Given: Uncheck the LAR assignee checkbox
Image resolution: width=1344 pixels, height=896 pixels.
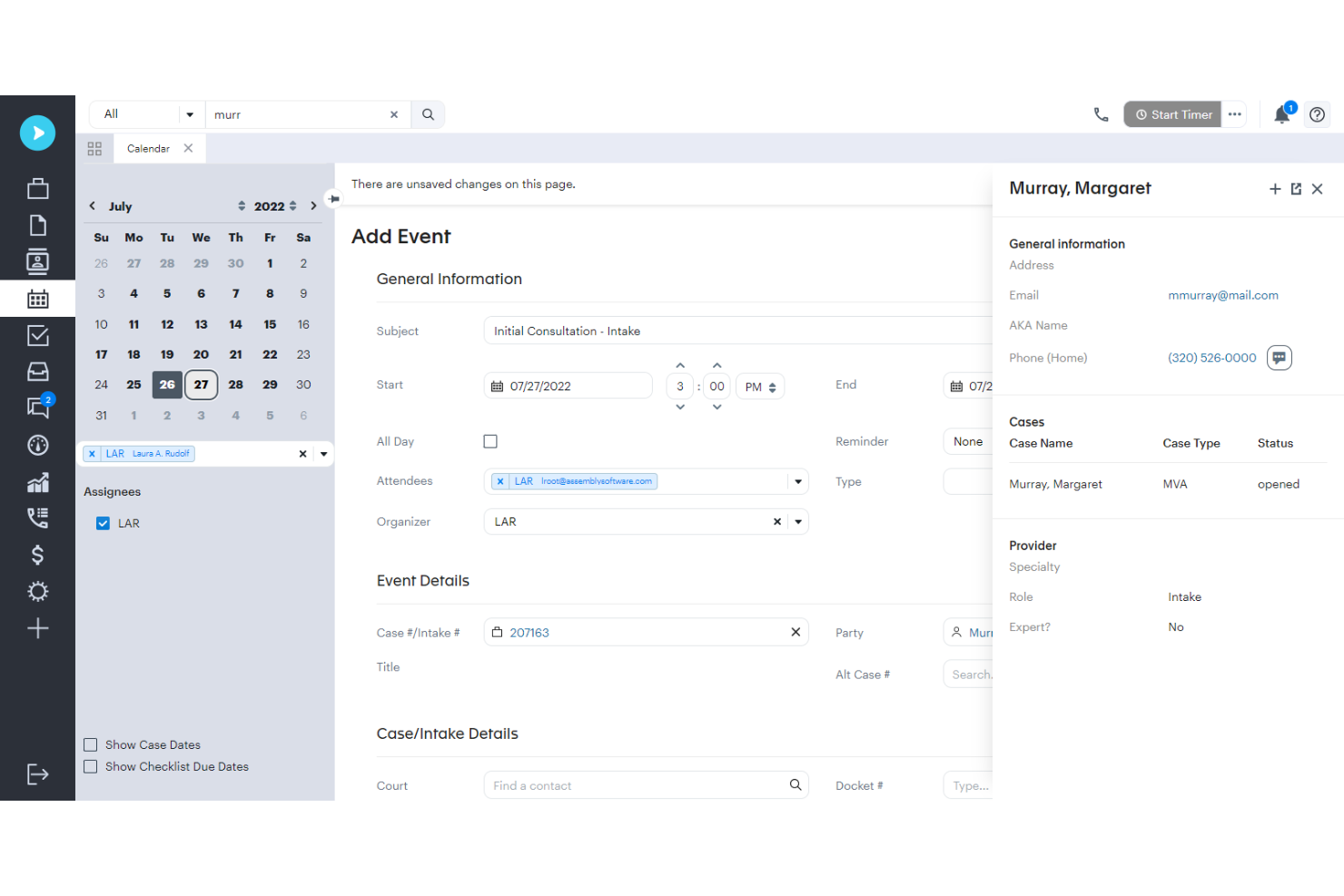Looking at the screenshot, I should coord(103,523).
